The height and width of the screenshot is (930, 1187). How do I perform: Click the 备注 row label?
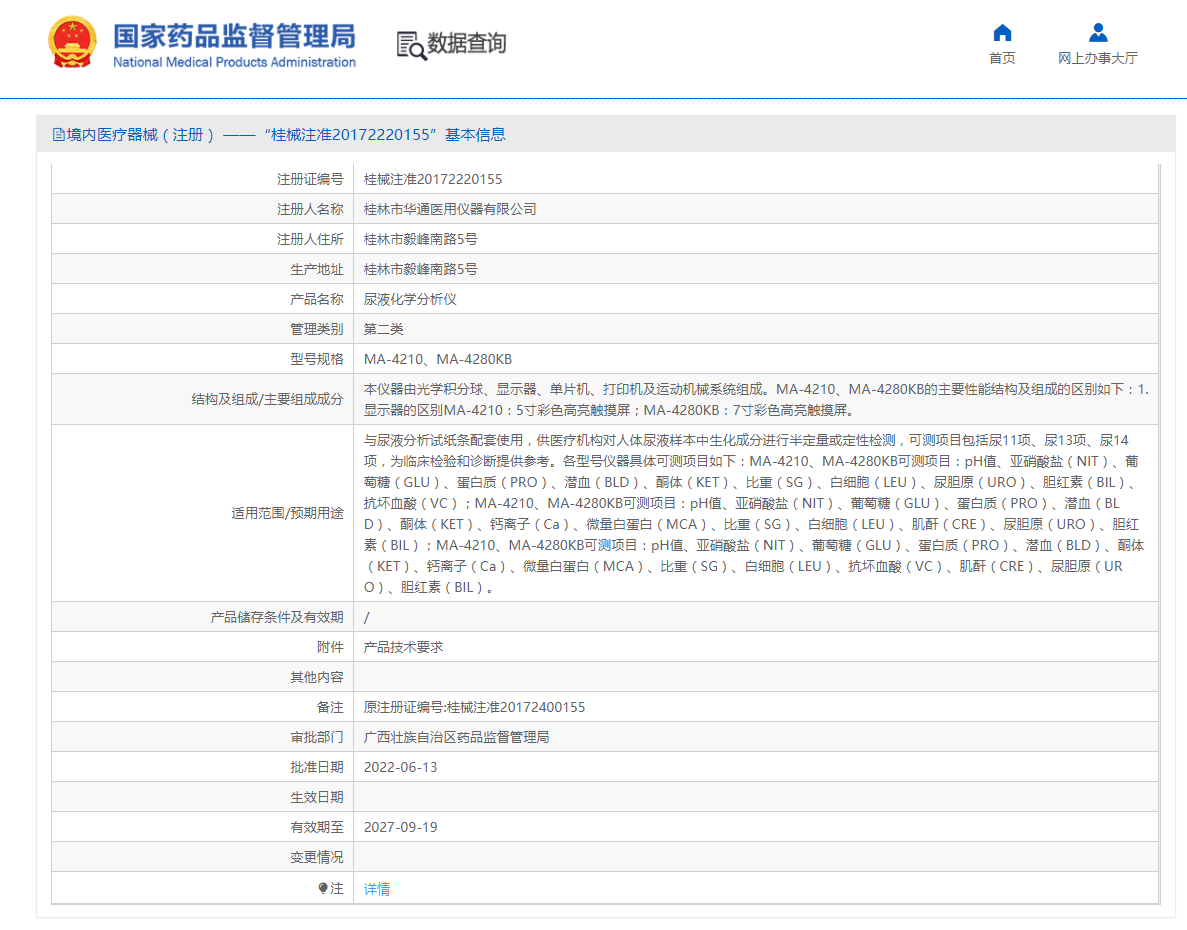coord(330,707)
